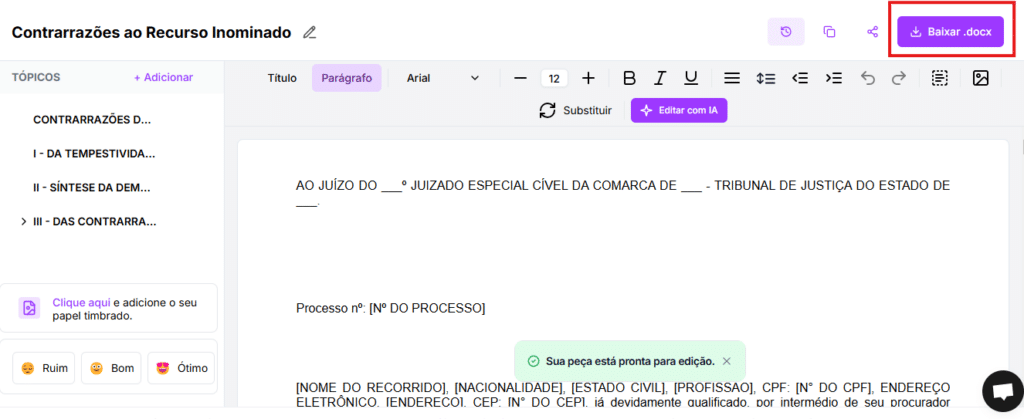The width and height of the screenshot is (1024, 419).
Task: Open the line spacing icon
Action: coord(765,78)
